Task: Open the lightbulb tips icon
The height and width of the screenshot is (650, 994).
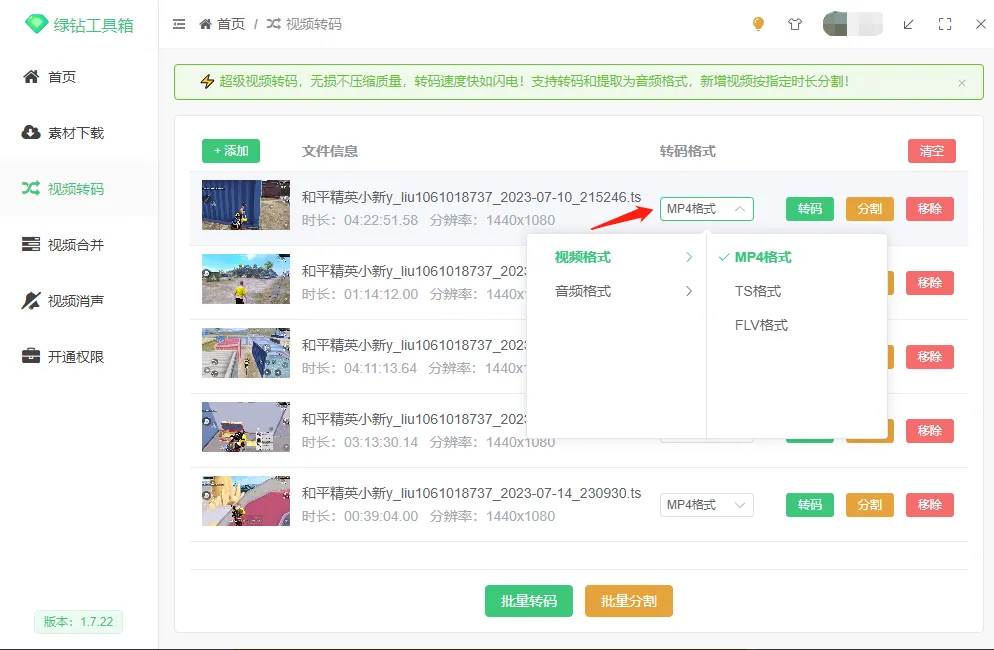Action: [x=758, y=24]
